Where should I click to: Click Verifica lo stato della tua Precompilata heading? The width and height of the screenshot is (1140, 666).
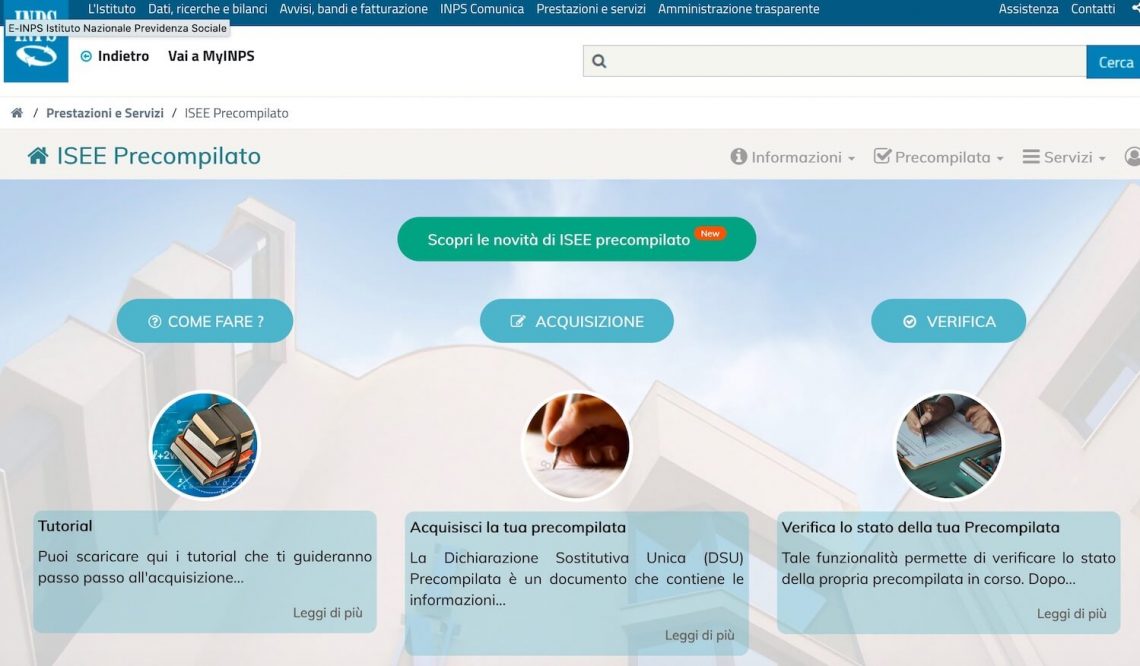(920, 527)
